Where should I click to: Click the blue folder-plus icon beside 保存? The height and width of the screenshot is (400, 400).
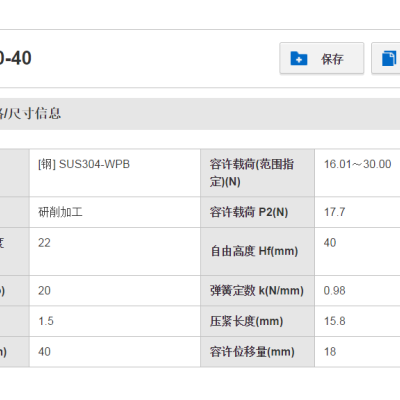tap(299, 59)
